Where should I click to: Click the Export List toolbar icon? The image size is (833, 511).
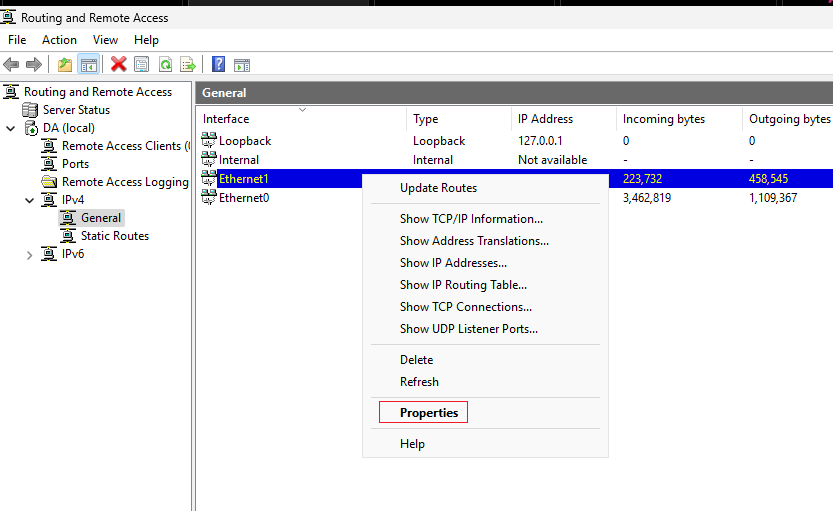coord(188,65)
